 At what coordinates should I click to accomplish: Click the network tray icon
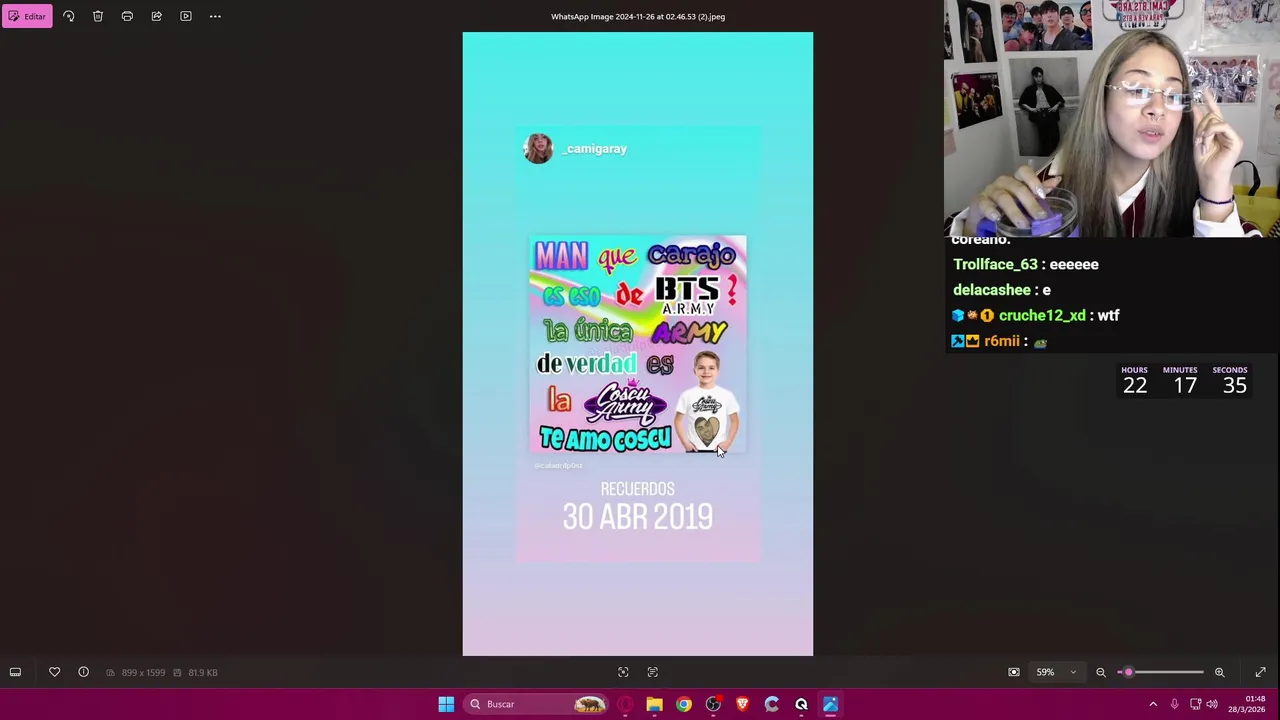click(1195, 704)
